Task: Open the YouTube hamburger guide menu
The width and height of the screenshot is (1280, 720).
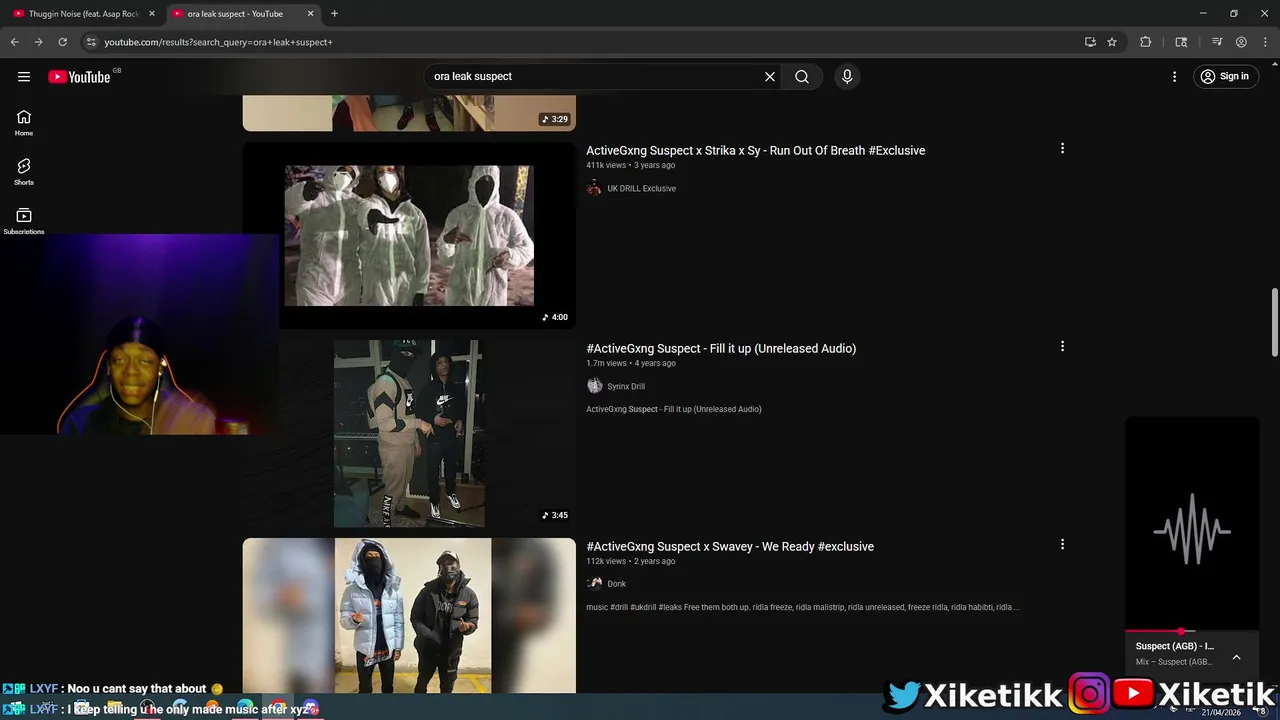Action: [x=24, y=77]
